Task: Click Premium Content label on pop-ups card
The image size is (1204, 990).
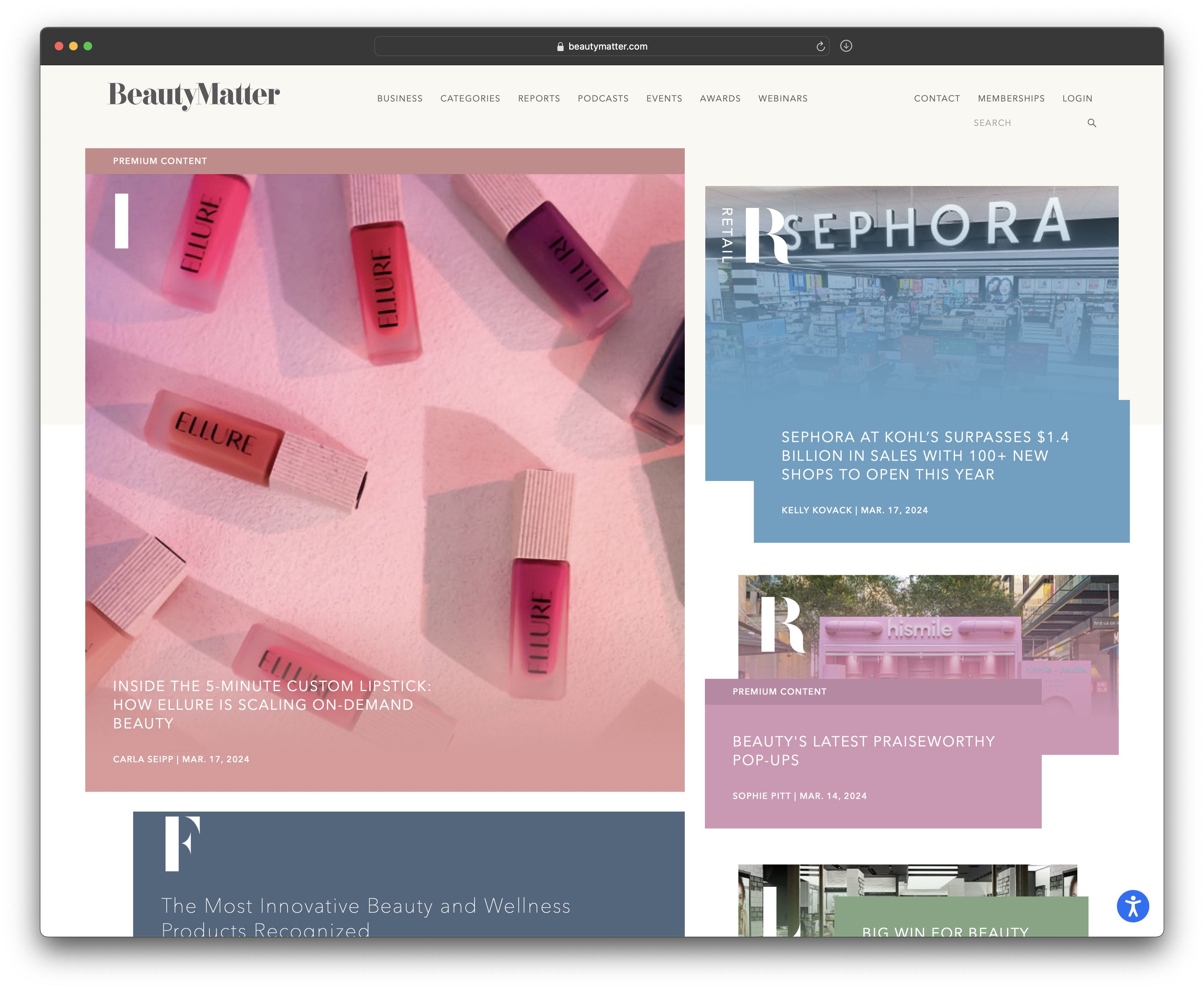Action: 779,692
